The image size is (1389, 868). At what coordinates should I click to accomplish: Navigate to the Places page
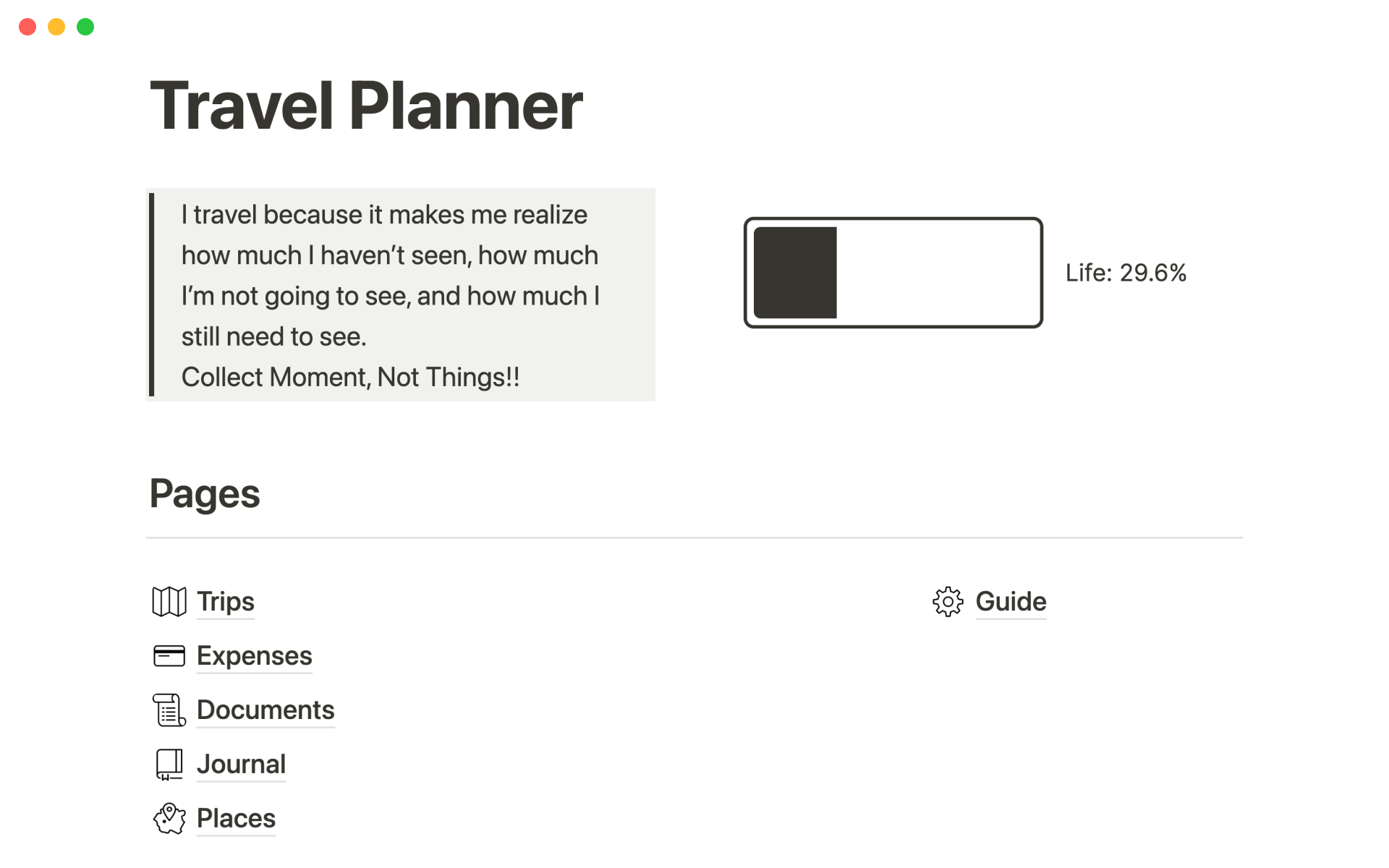click(236, 819)
